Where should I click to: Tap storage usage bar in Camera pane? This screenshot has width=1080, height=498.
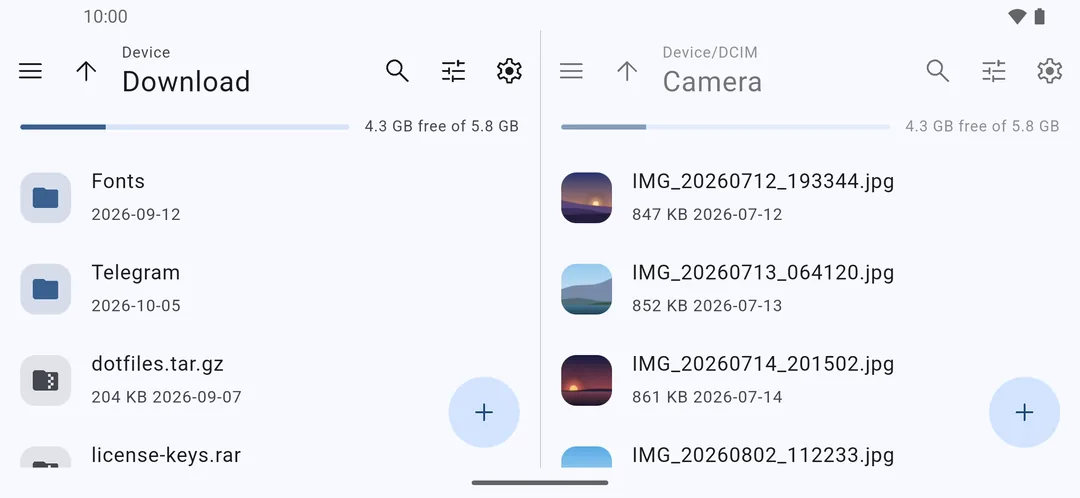[x=725, y=127]
